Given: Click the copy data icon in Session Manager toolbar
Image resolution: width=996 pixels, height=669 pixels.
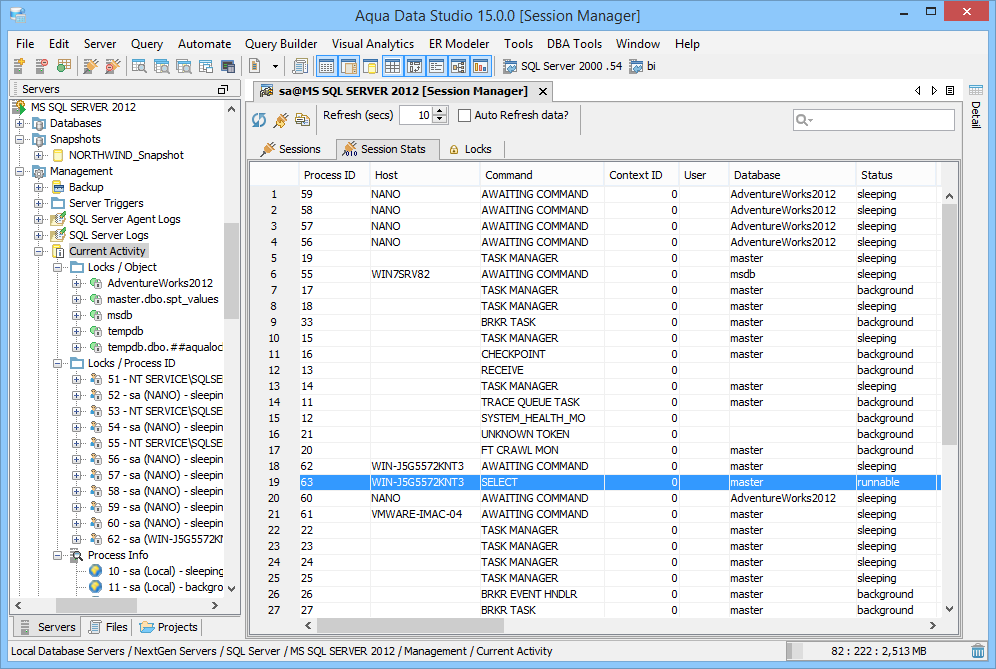Looking at the screenshot, I should (302, 119).
